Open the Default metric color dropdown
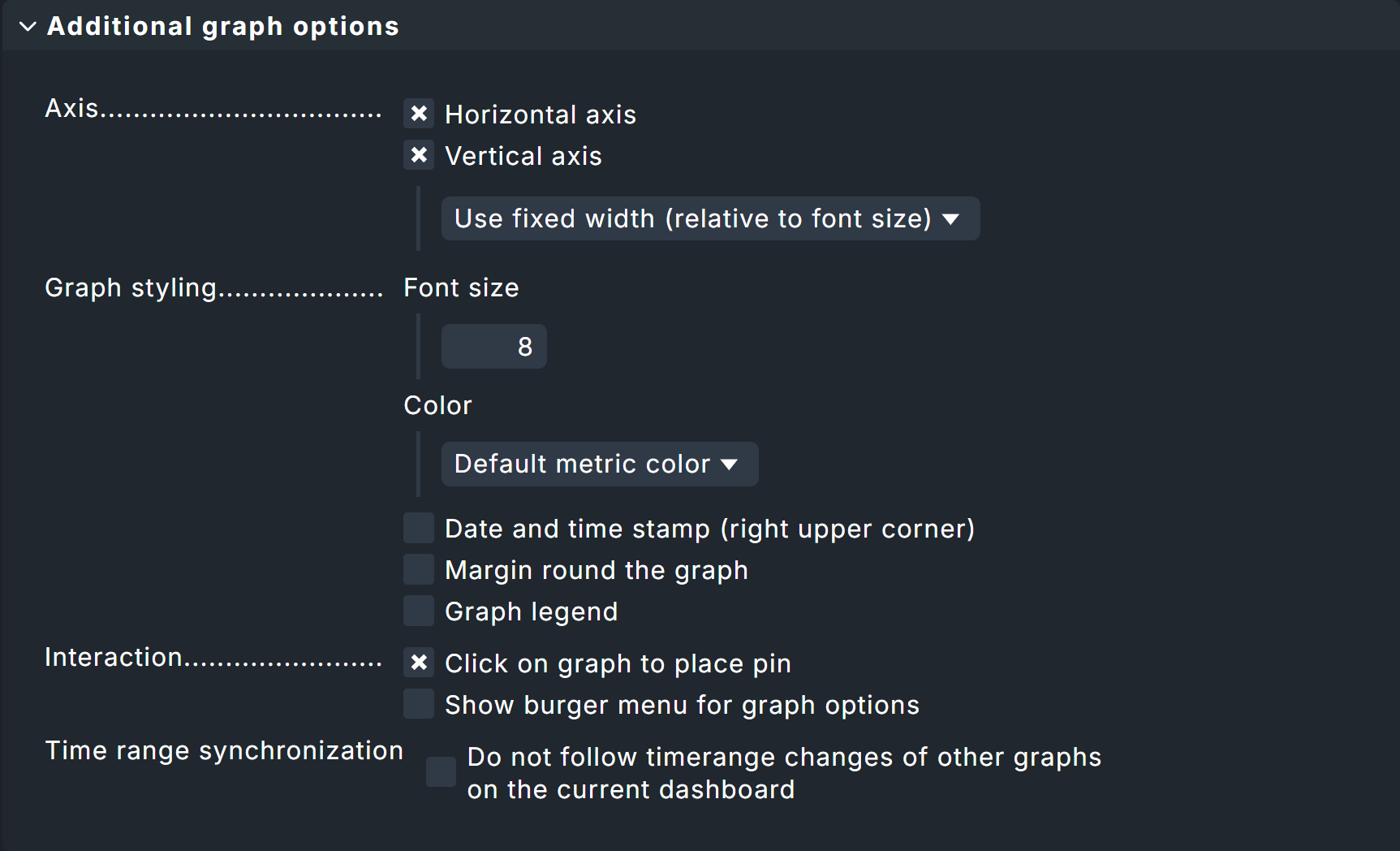 click(x=599, y=464)
